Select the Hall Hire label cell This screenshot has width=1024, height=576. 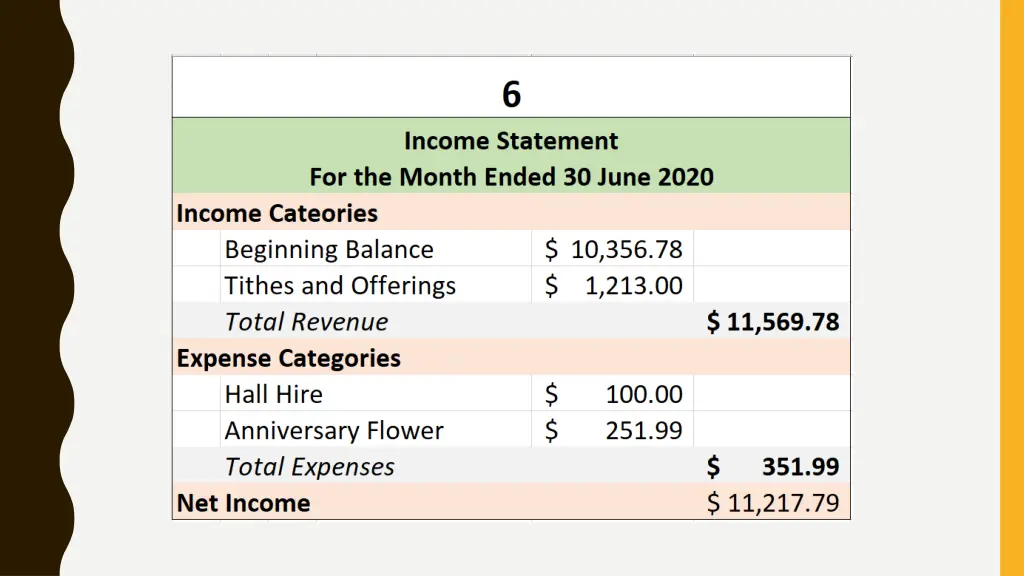tap(376, 394)
